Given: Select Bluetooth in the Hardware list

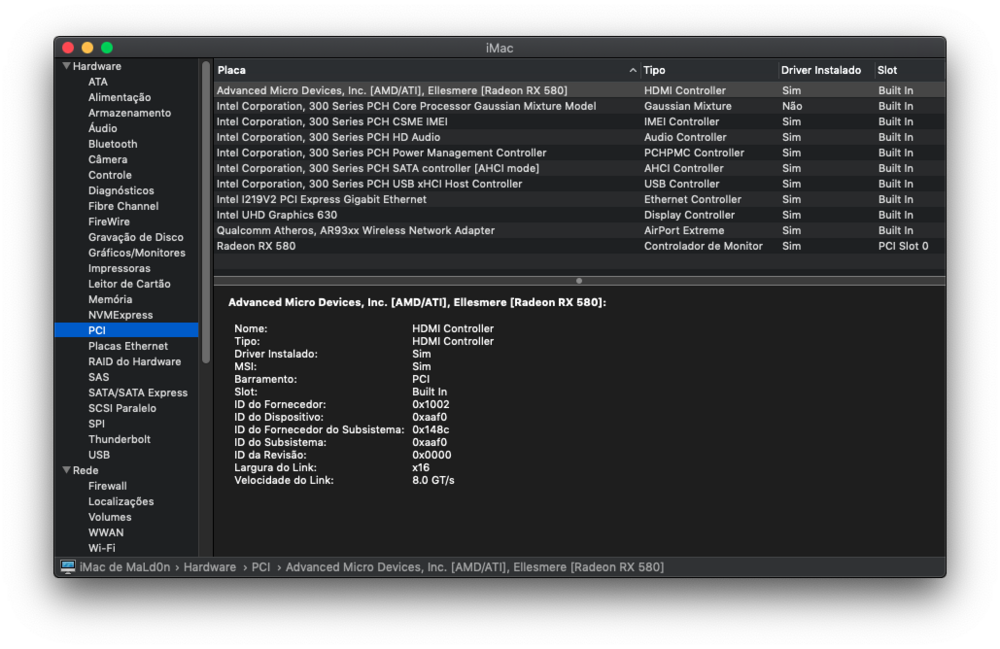Looking at the screenshot, I should pyautogui.click(x=112, y=144).
